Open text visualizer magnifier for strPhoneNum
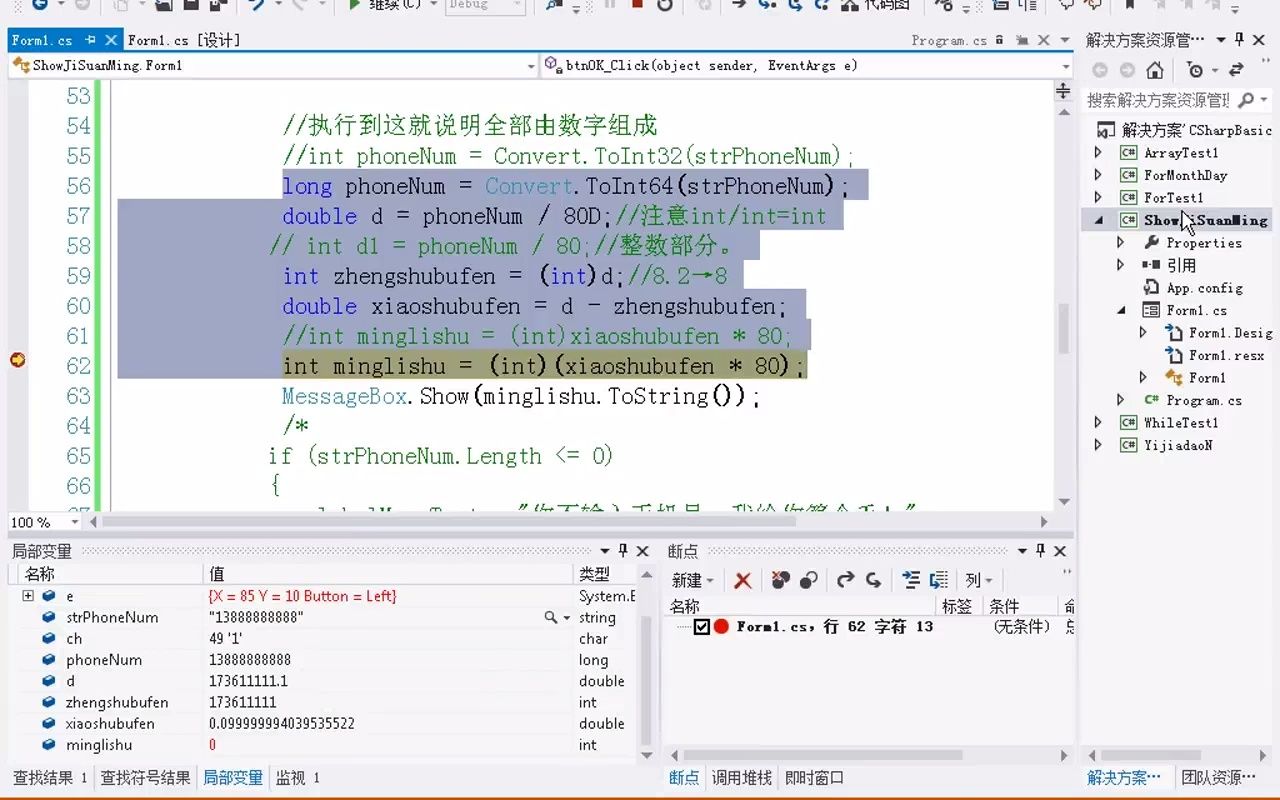The width and height of the screenshot is (1280, 800). [x=551, y=618]
